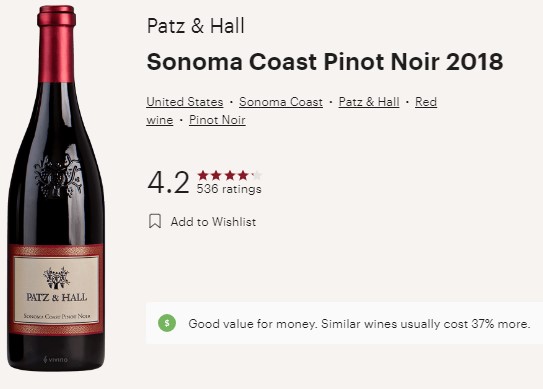Click the green dollar value icon
543x389 pixels.
click(x=167, y=323)
